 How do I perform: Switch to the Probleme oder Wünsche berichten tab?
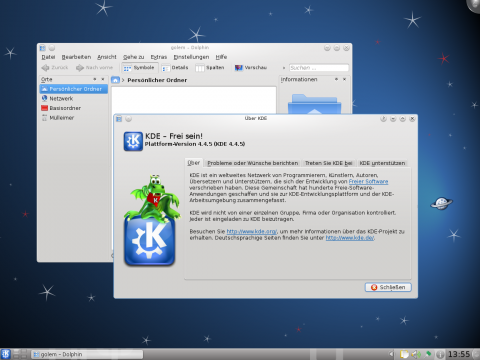(253, 163)
